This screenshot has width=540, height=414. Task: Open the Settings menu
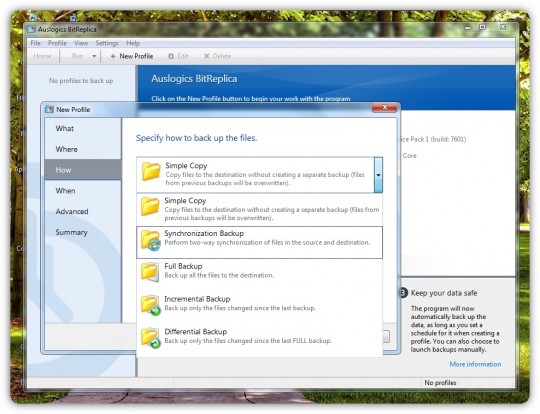tap(107, 43)
